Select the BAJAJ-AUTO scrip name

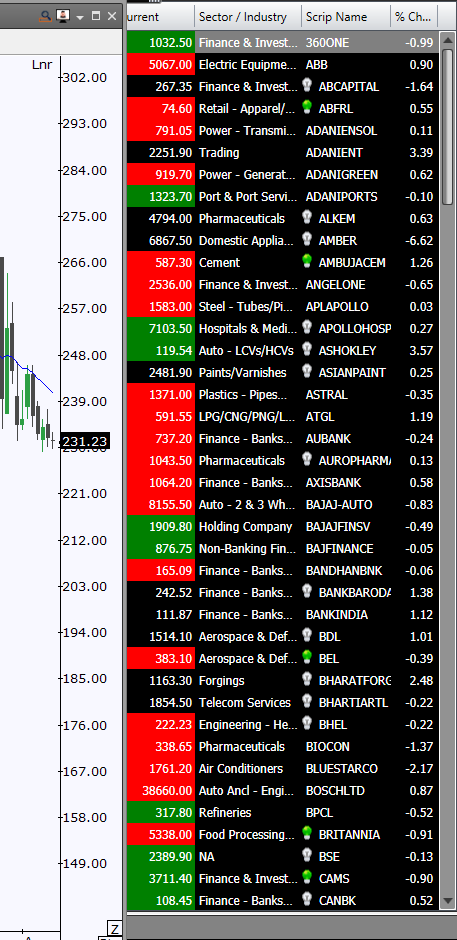[x=339, y=504]
